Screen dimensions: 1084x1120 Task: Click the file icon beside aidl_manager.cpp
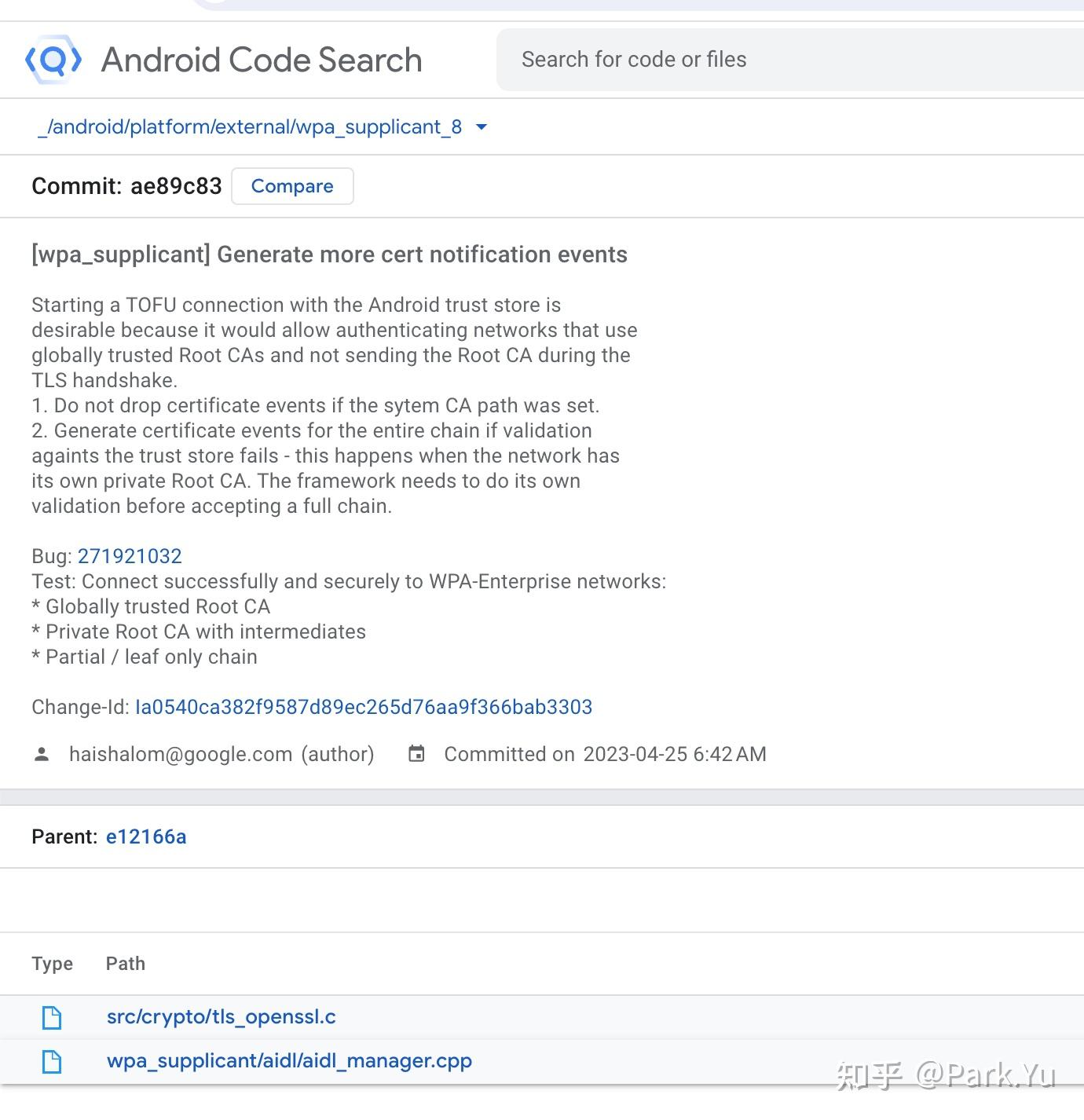52,1061
